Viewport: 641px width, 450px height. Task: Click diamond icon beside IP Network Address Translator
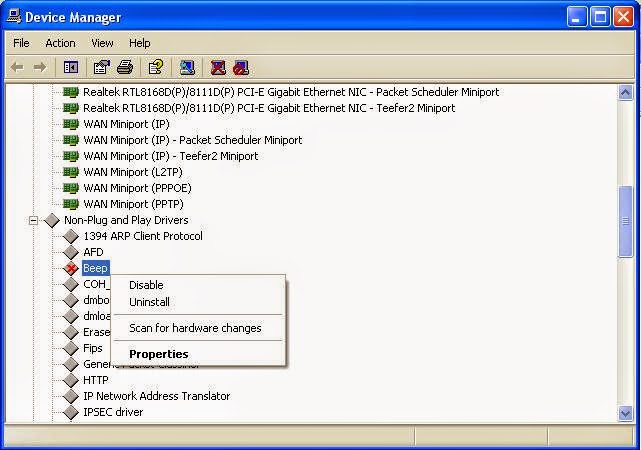[x=71, y=396]
